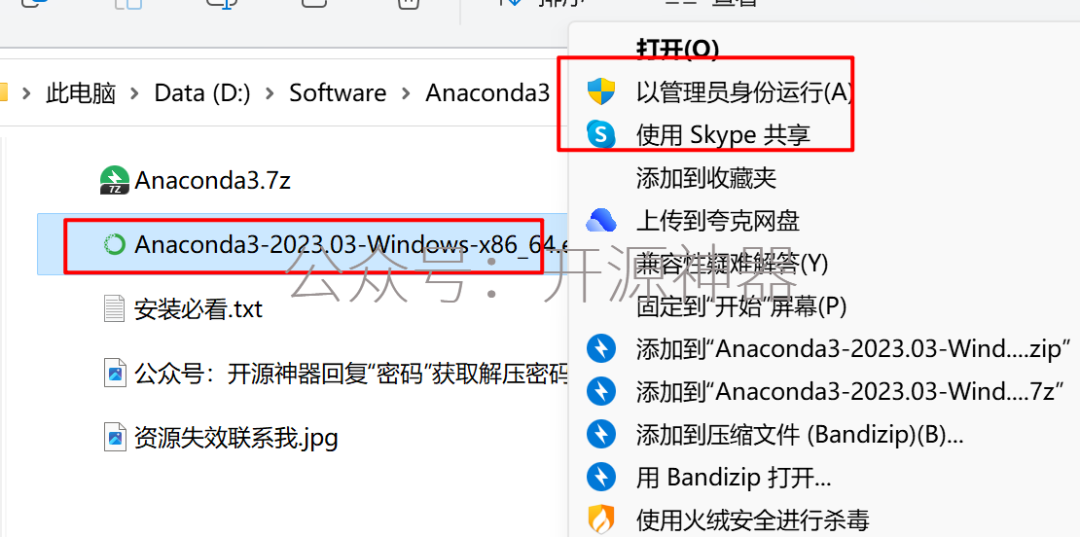The height and width of the screenshot is (537, 1080).
Task: Click the Anaconda installer exe icon
Action: click(114, 244)
